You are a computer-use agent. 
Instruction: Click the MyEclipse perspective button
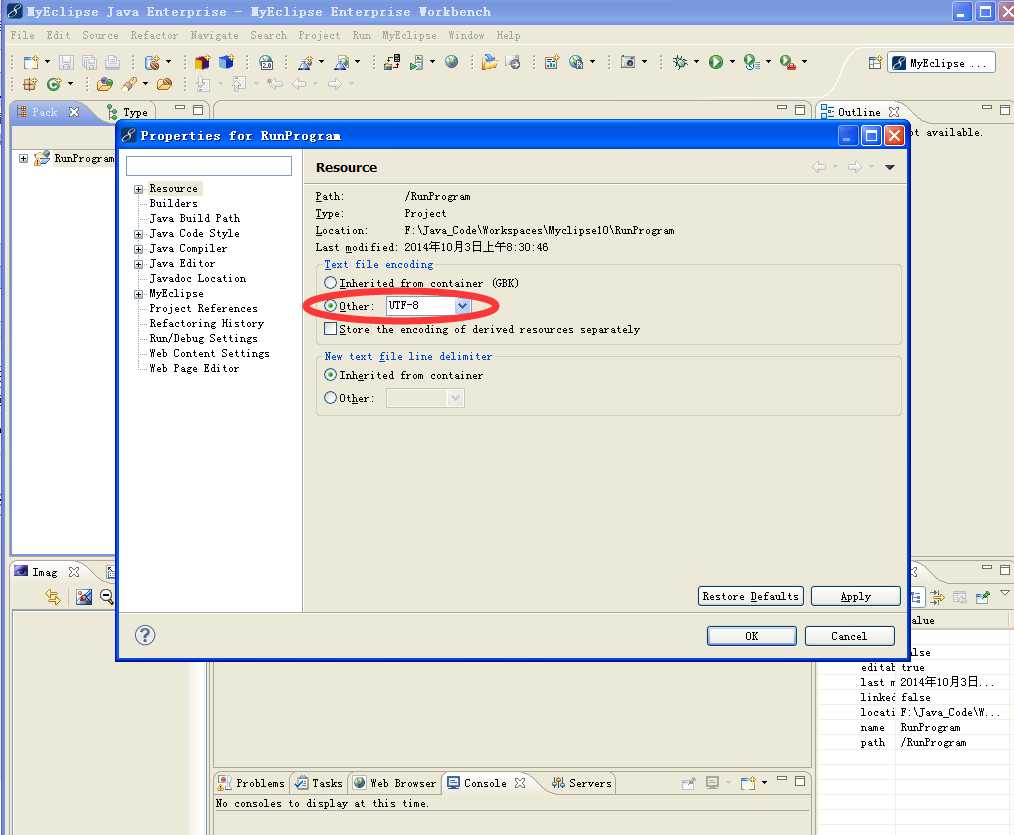coord(941,63)
